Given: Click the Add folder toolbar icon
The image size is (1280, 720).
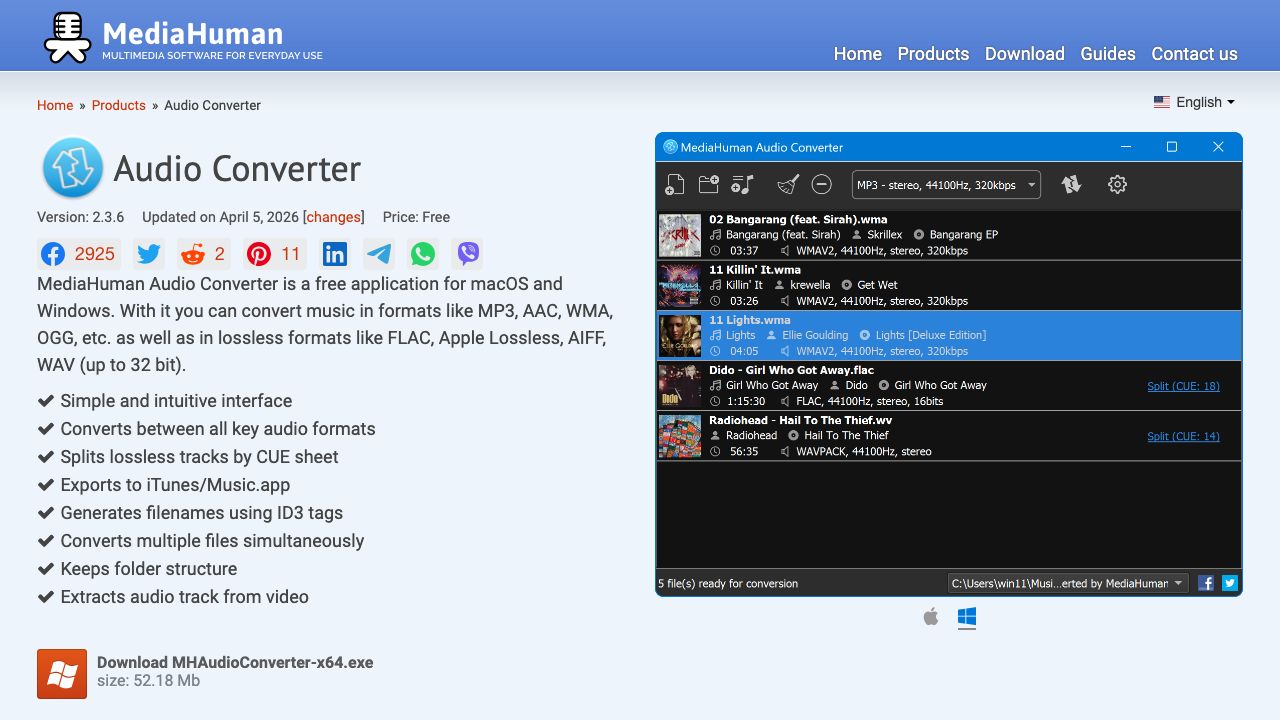Looking at the screenshot, I should pyautogui.click(x=709, y=184).
